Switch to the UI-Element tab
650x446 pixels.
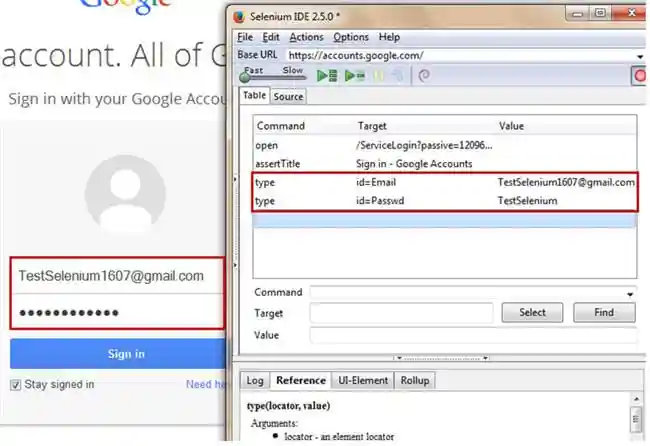[363, 381]
